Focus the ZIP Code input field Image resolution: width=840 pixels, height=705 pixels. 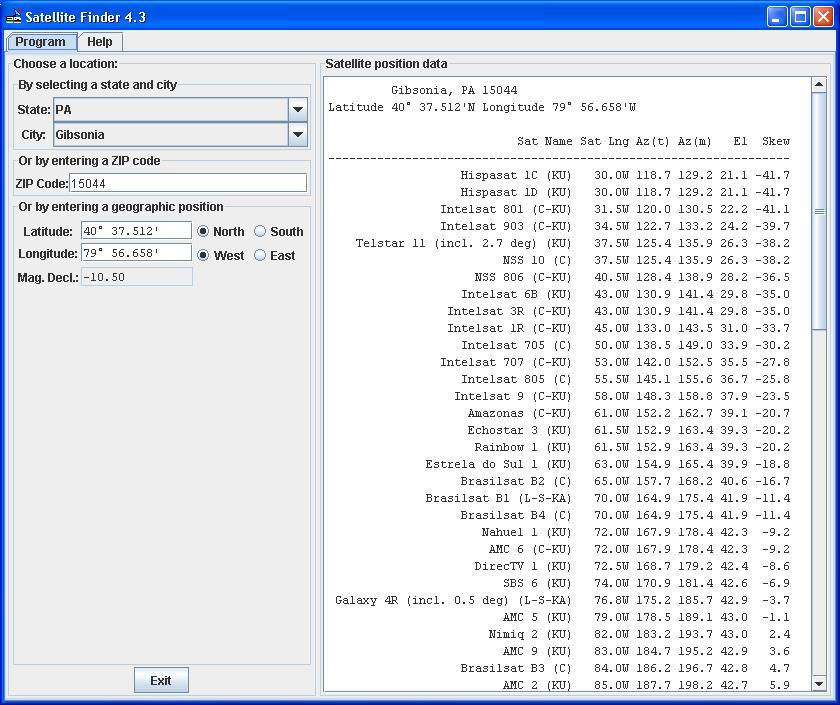188,183
